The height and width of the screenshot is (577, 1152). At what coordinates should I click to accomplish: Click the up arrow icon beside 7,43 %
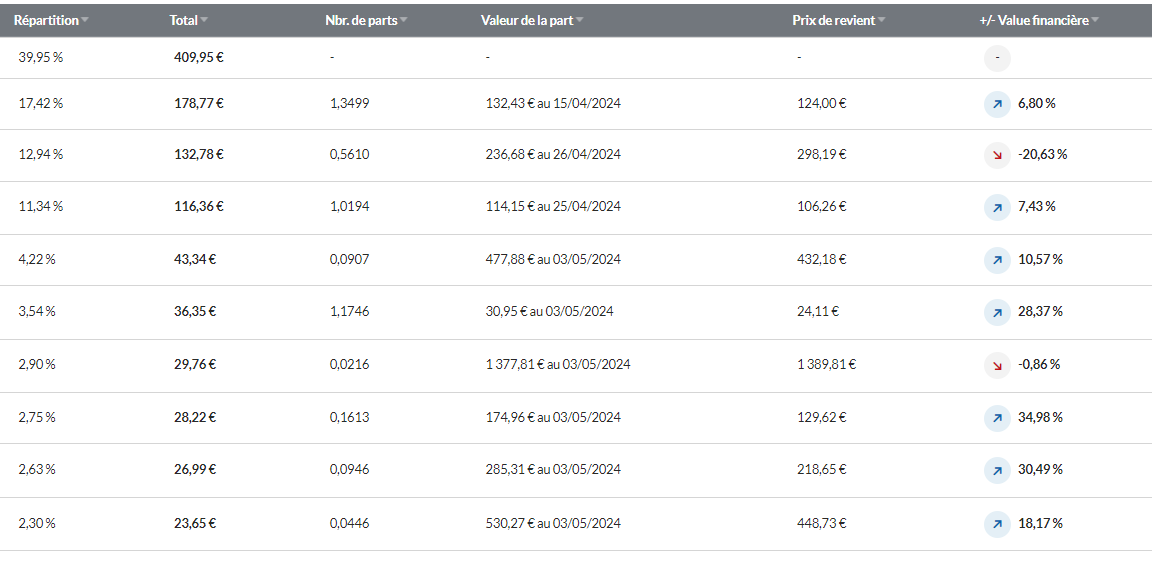tap(997, 207)
